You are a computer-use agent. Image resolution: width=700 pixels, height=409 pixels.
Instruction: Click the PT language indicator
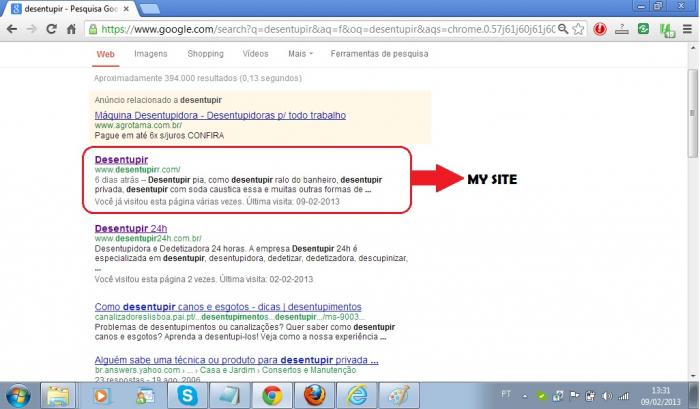click(x=506, y=394)
